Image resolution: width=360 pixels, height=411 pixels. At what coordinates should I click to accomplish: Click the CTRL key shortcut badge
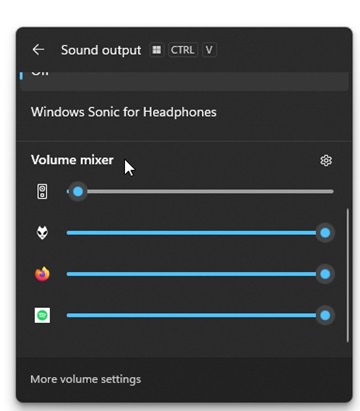(183, 50)
